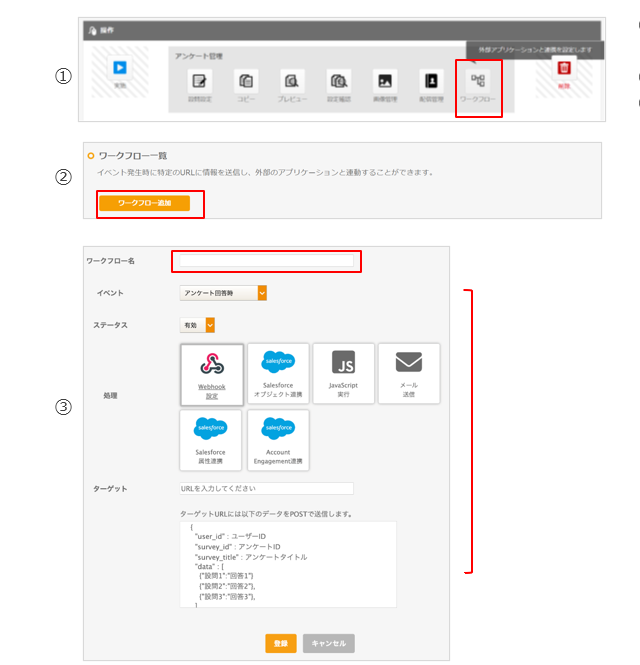Screen dimensions: 640x665
Task: Open the image management icon
Action: (x=385, y=81)
